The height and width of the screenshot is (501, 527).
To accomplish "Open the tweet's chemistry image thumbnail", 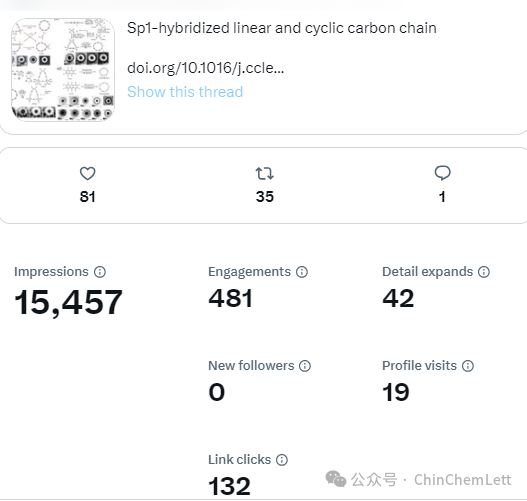I will pyautogui.click(x=63, y=70).
